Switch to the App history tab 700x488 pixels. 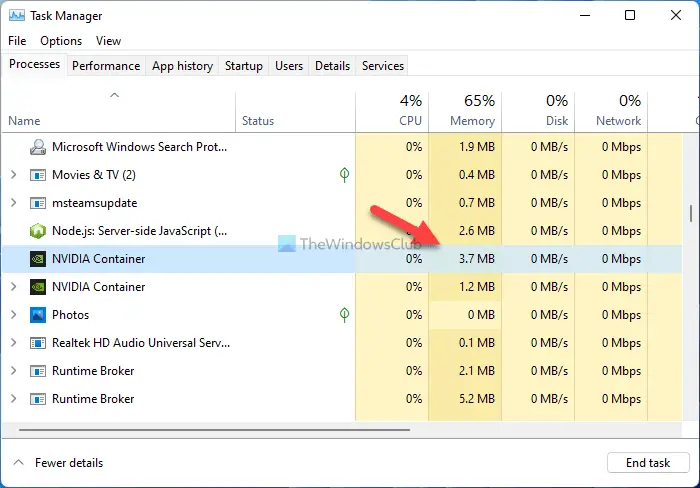(182, 66)
